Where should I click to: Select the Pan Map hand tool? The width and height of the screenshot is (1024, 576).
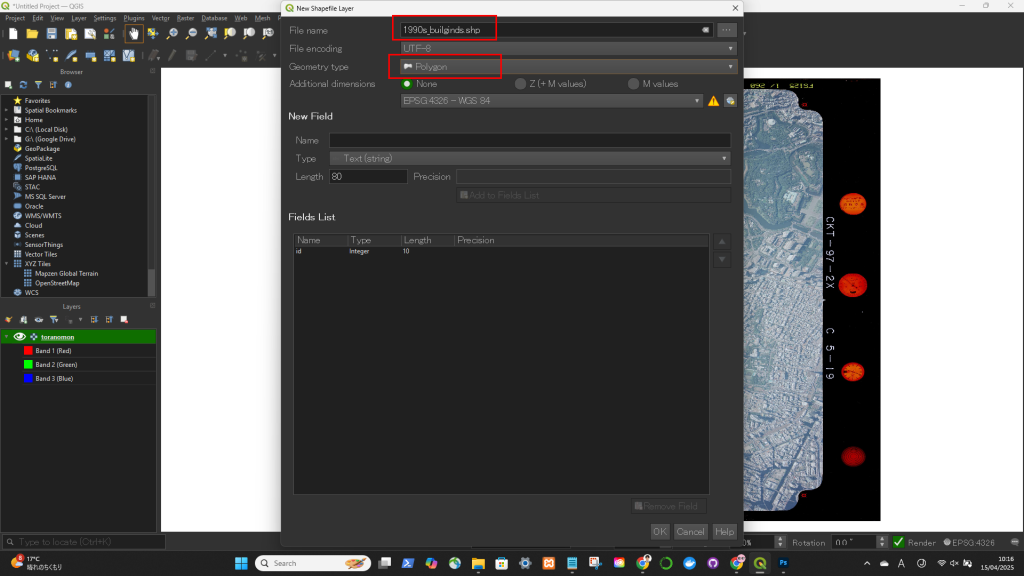point(133,33)
